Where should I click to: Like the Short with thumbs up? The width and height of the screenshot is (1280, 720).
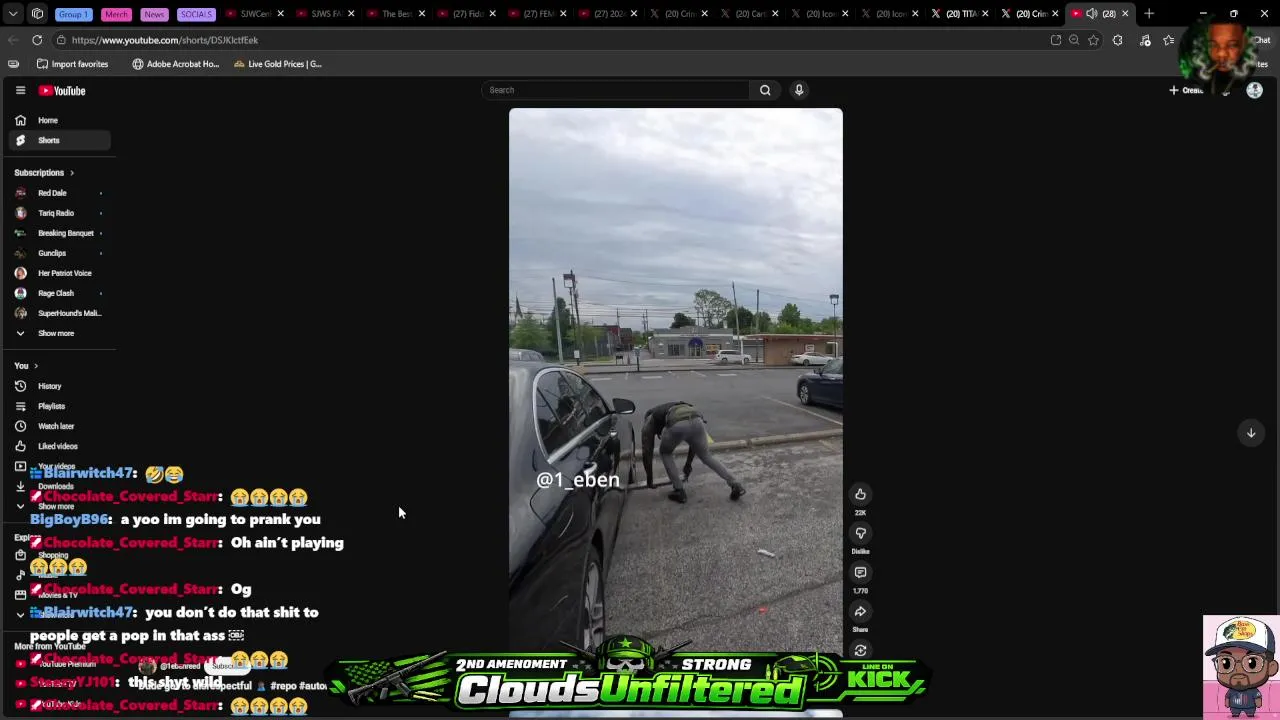(860, 494)
